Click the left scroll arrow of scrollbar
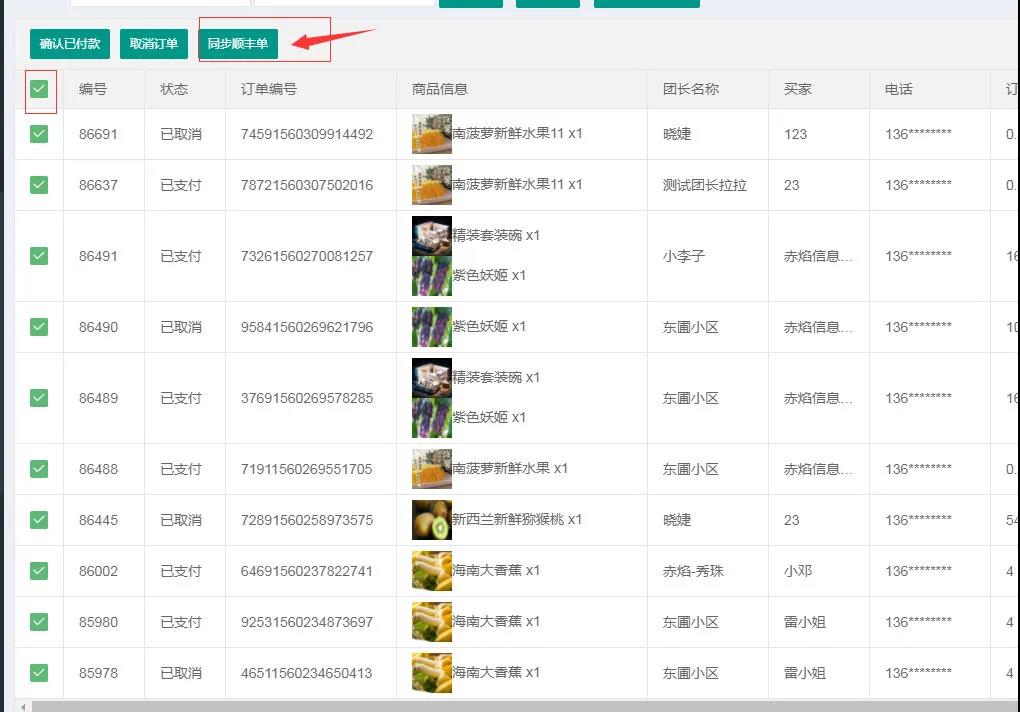This screenshot has height=712, width=1020. click(x=23, y=706)
